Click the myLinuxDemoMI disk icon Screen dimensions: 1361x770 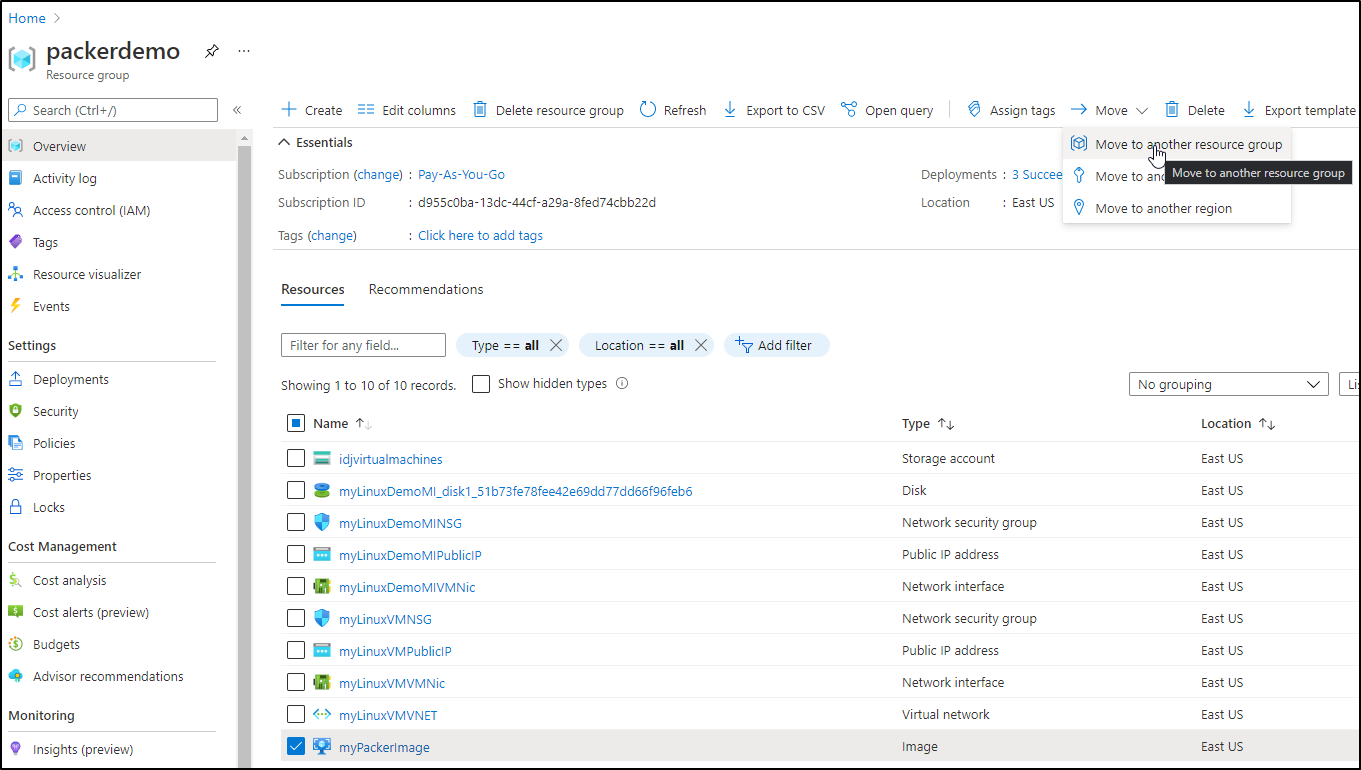(321, 491)
